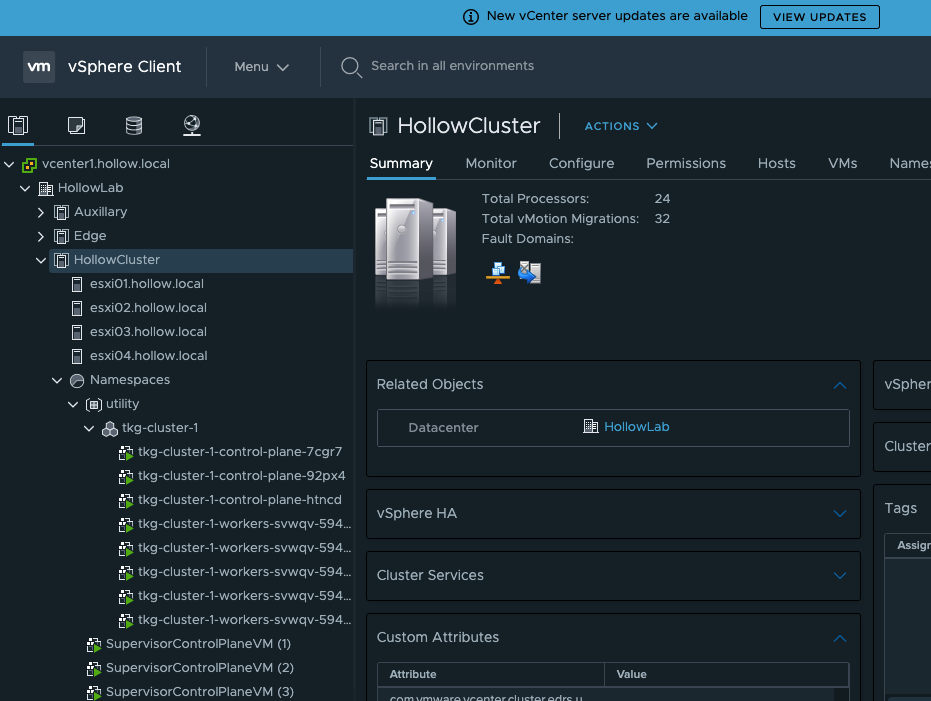Open the Menu dropdown

point(261,67)
